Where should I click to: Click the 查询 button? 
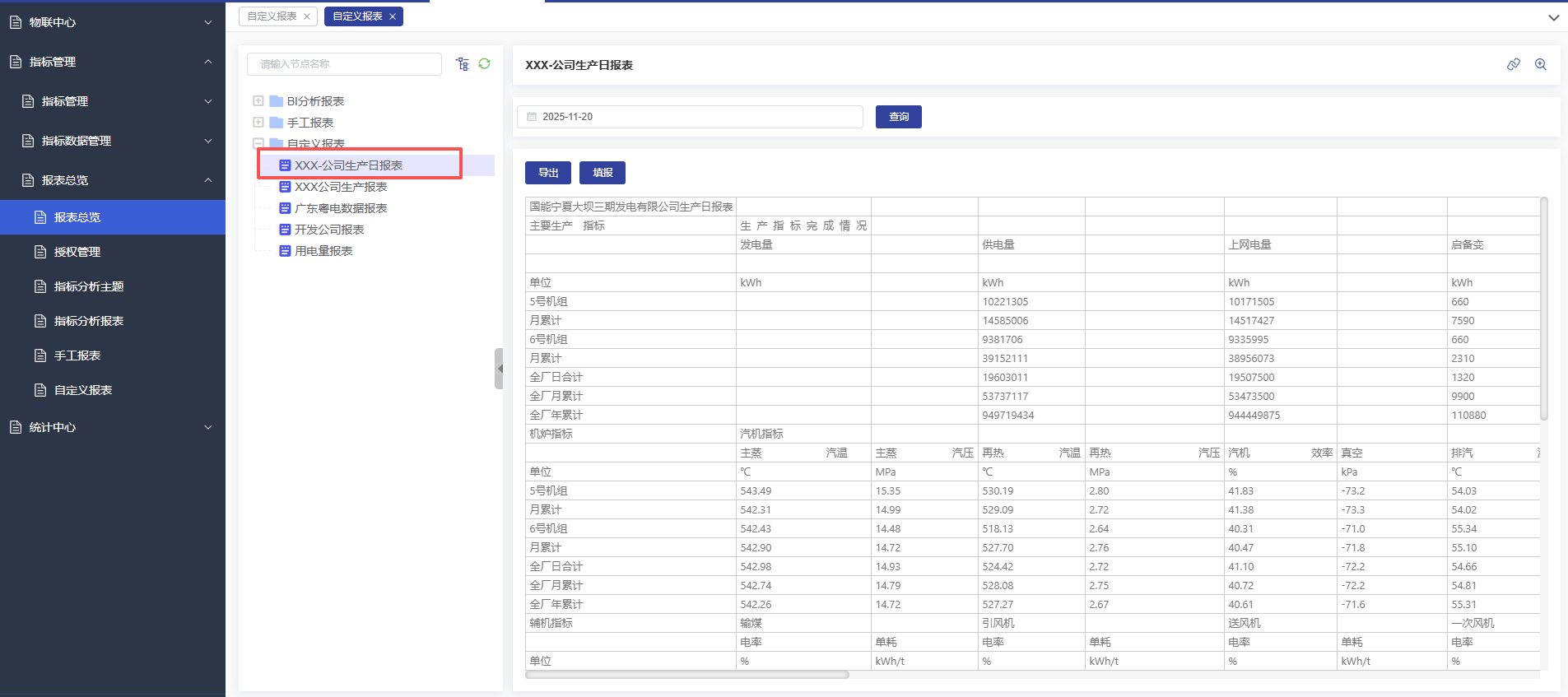click(898, 117)
